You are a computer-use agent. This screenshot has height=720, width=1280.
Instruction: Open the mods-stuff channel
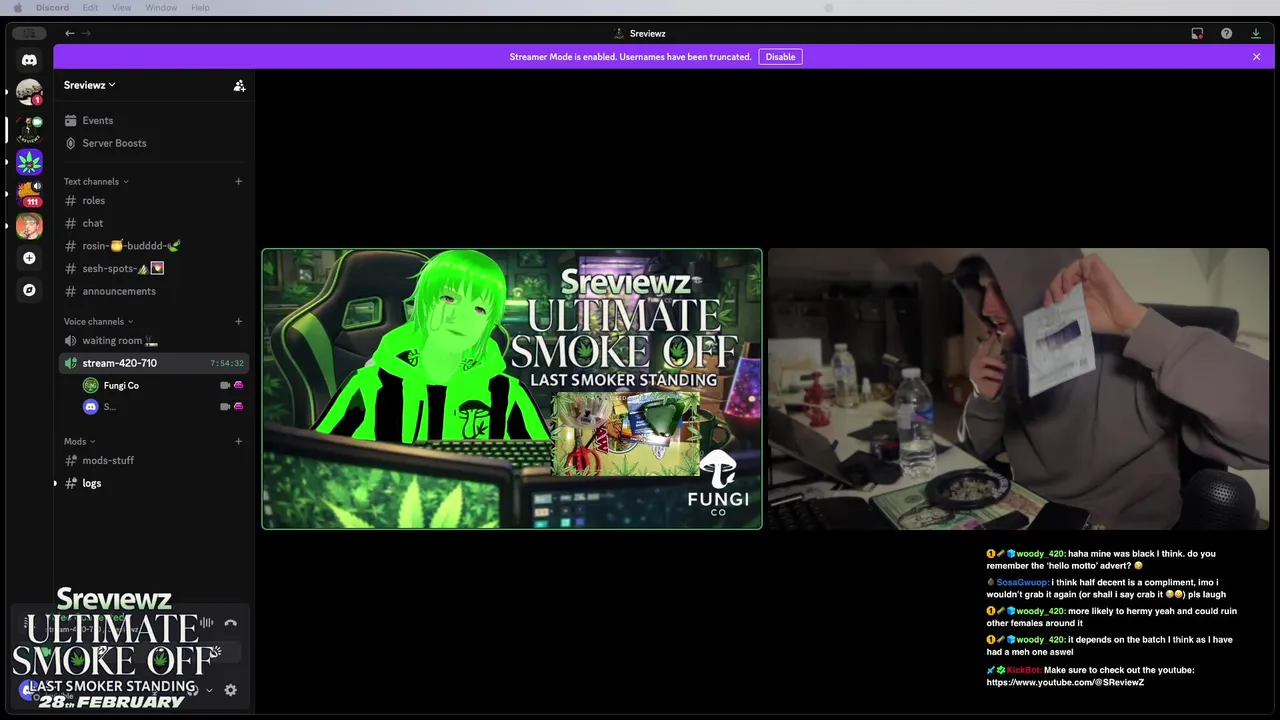click(x=153, y=460)
